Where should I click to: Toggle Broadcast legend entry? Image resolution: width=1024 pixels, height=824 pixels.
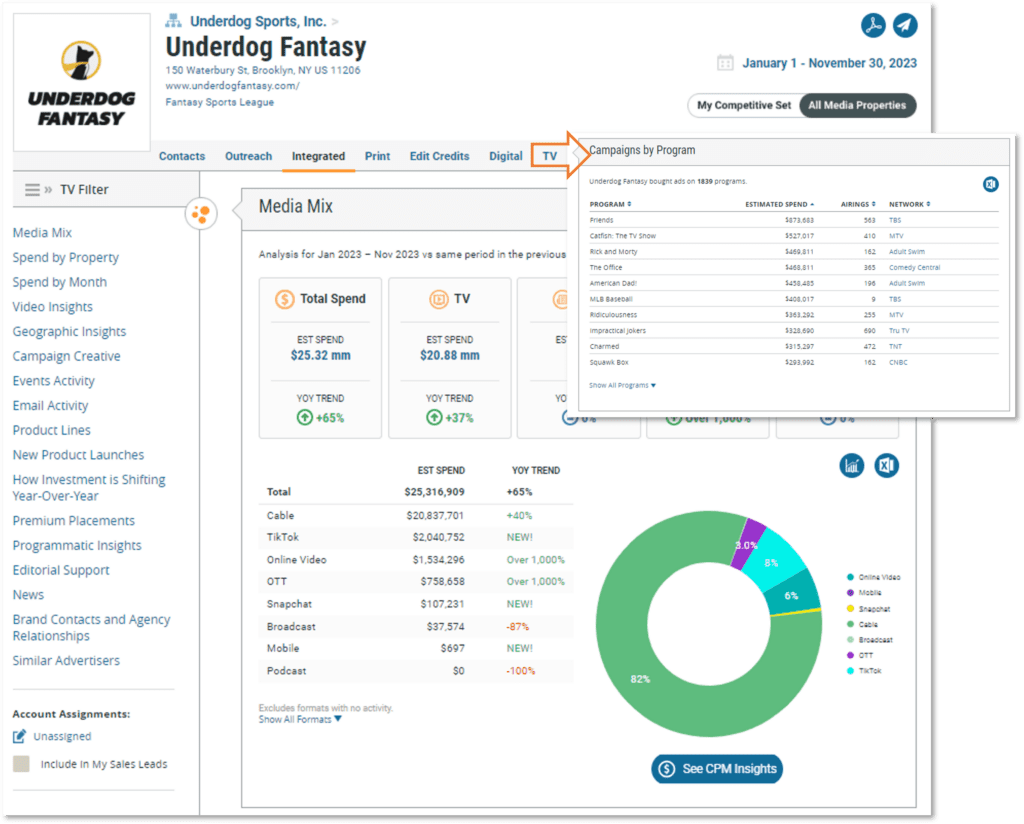(869, 640)
